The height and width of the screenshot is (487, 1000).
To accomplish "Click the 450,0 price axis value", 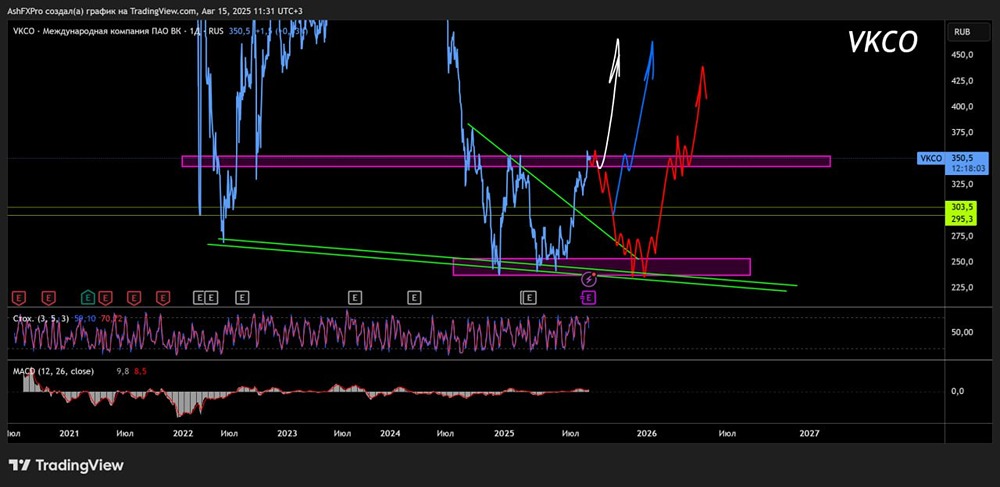I will [961, 55].
